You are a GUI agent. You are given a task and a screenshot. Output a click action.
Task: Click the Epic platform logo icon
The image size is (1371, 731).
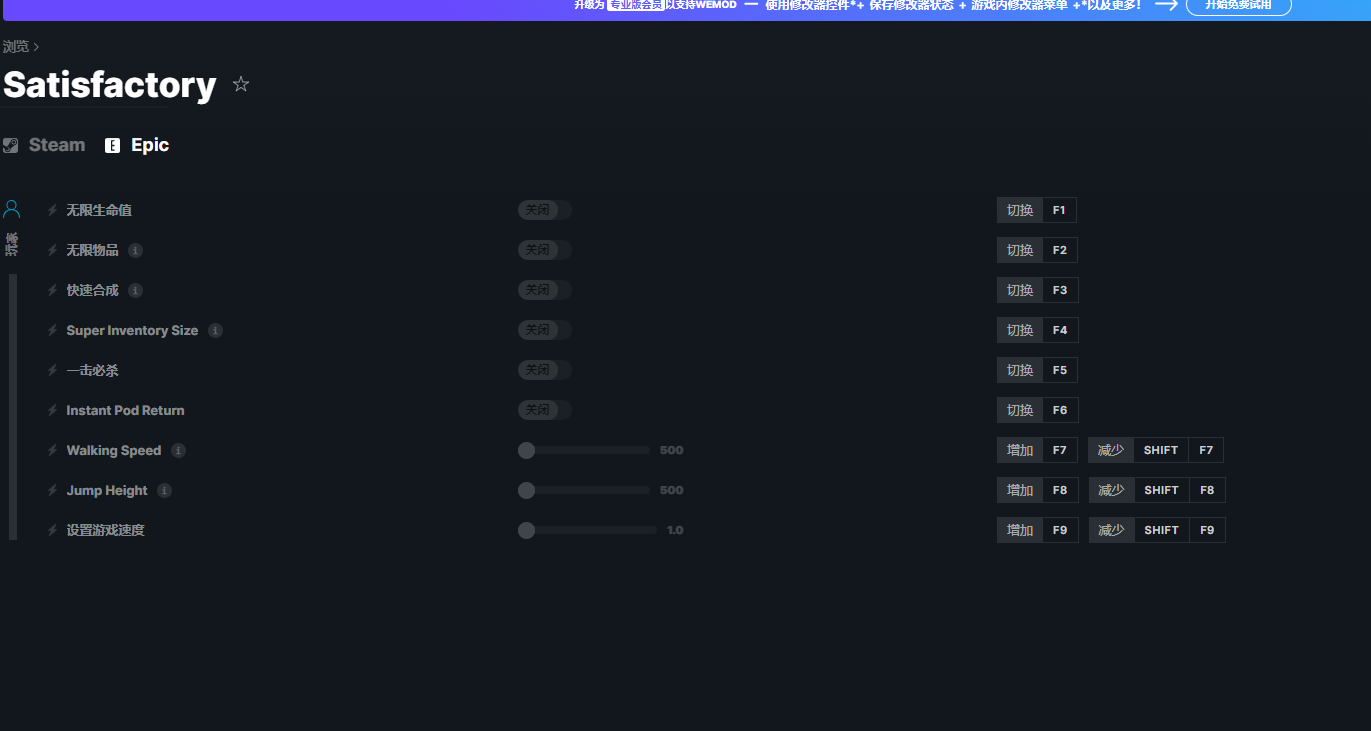[x=112, y=145]
